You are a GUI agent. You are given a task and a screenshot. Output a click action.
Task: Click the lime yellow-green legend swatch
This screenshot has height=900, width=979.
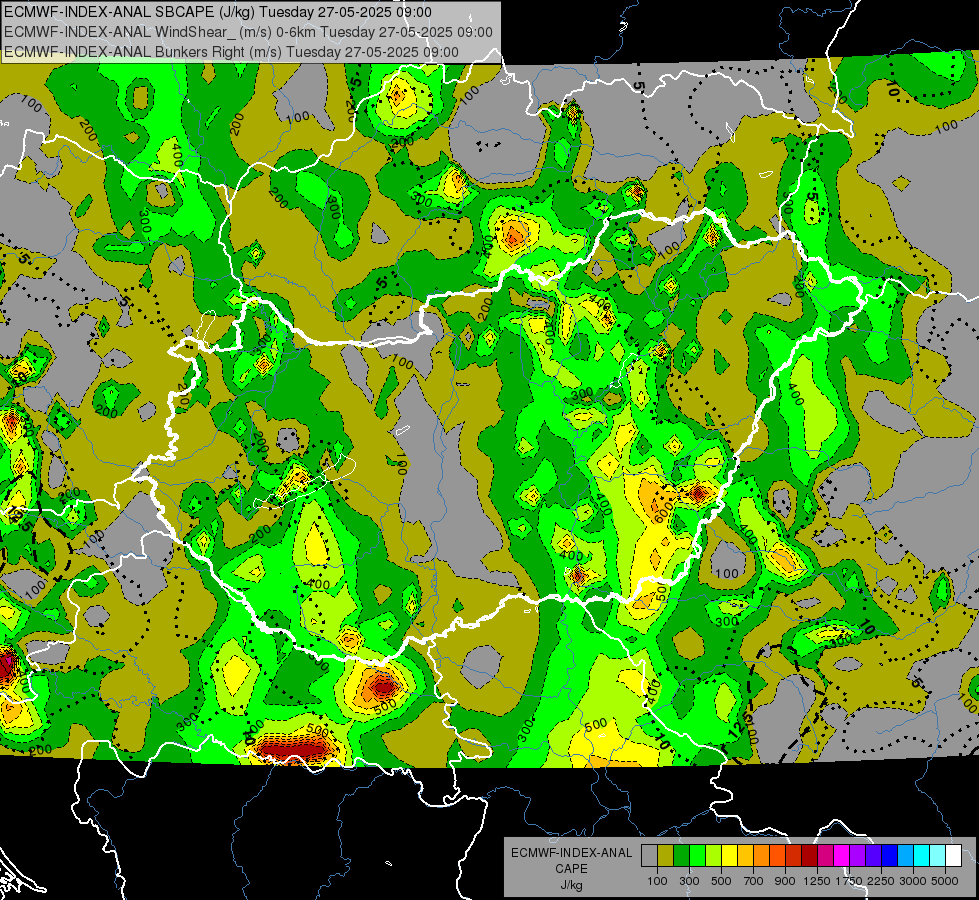[x=714, y=856]
